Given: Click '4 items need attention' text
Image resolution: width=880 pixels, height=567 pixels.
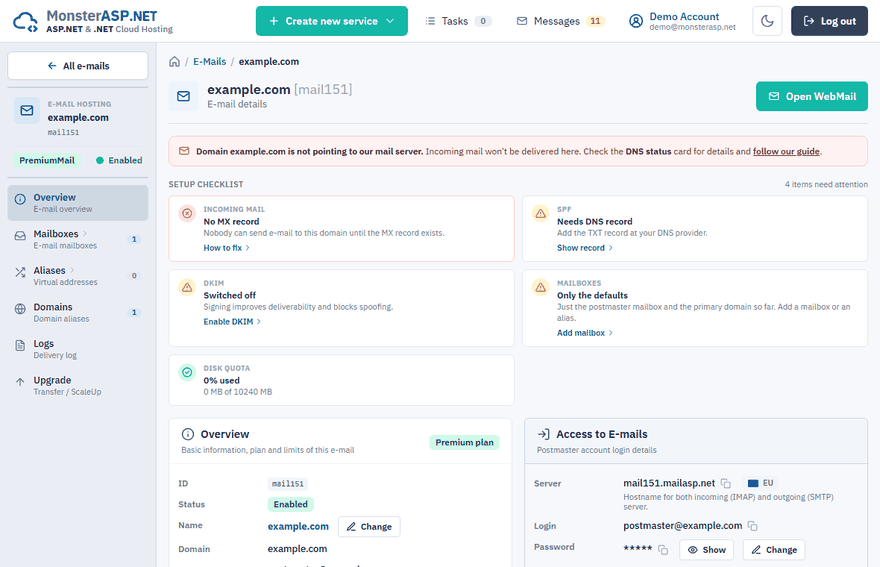Looking at the screenshot, I should coord(826,184).
